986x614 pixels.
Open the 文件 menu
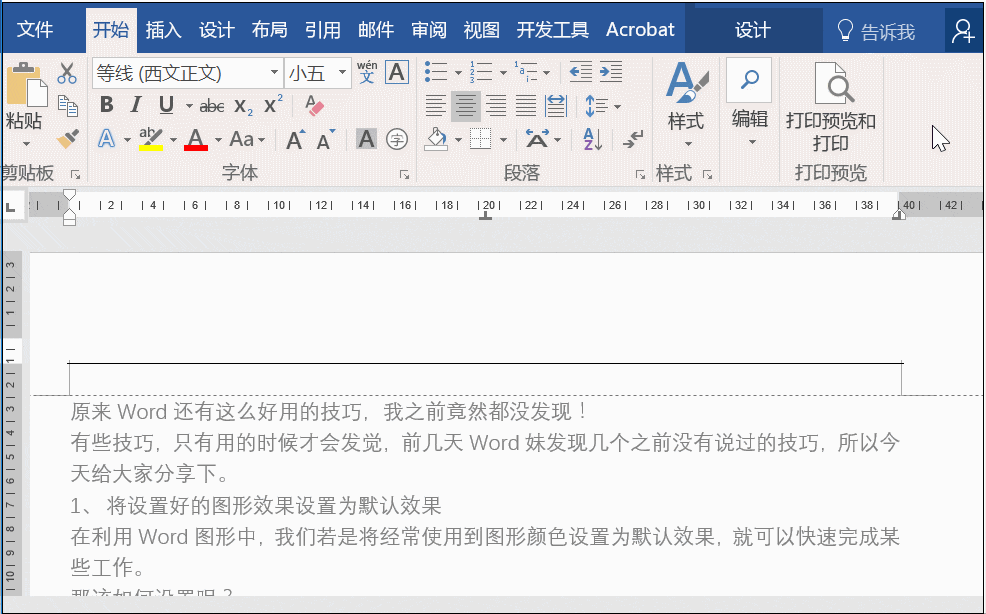pyautogui.click(x=35, y=30)
